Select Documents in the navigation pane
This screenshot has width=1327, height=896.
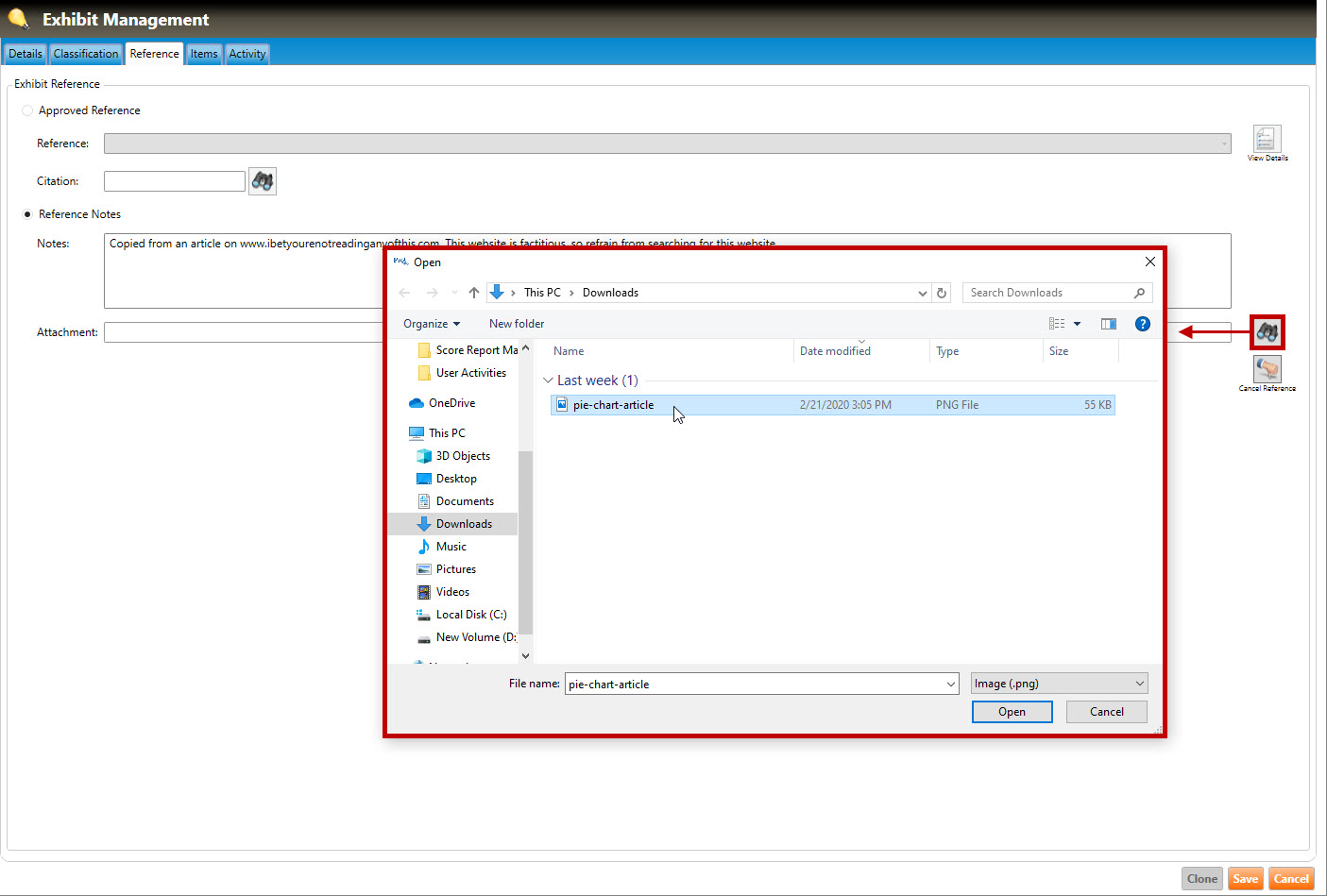click(465, 501)
